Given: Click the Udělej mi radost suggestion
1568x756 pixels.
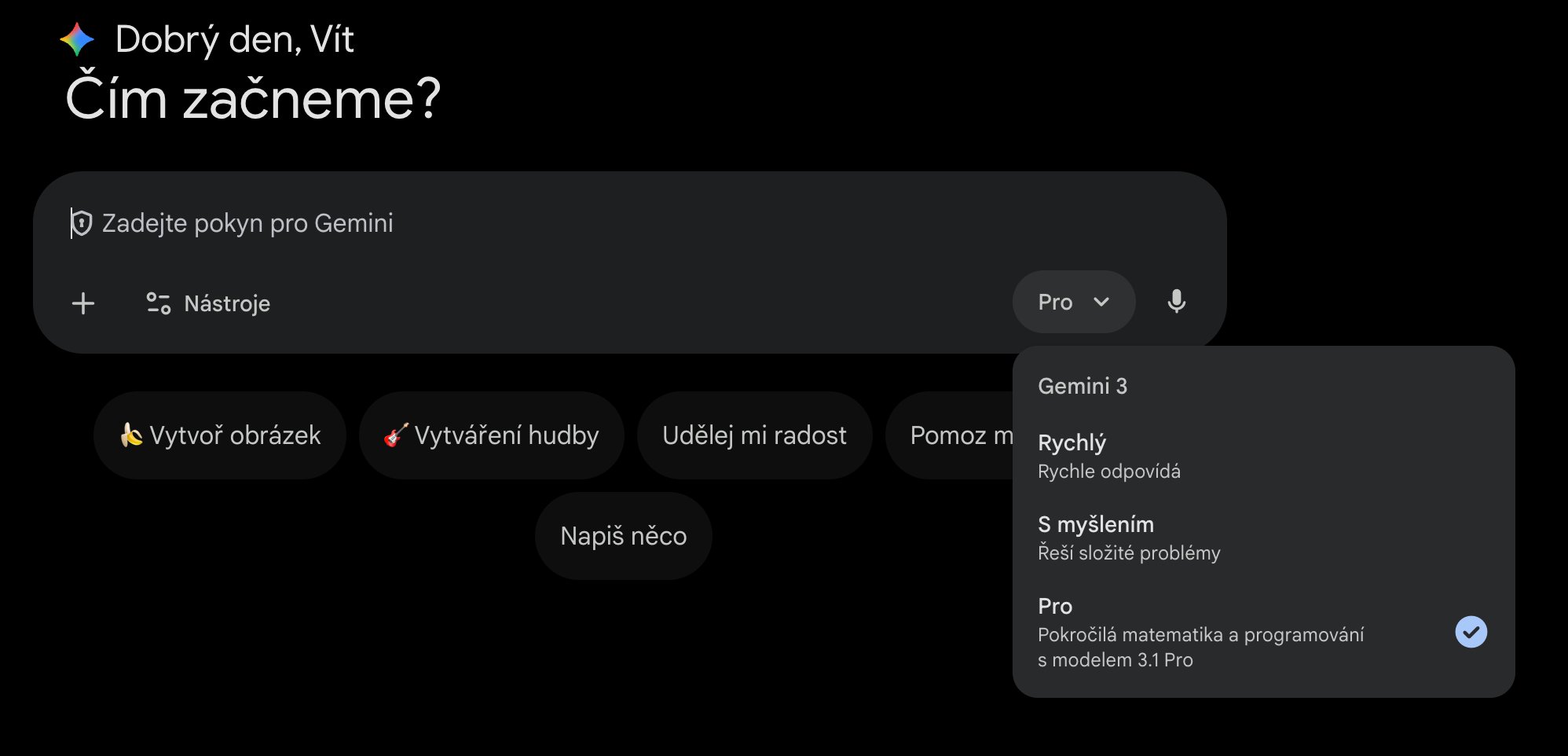Looking at the screenshot, I should point(754,435).
